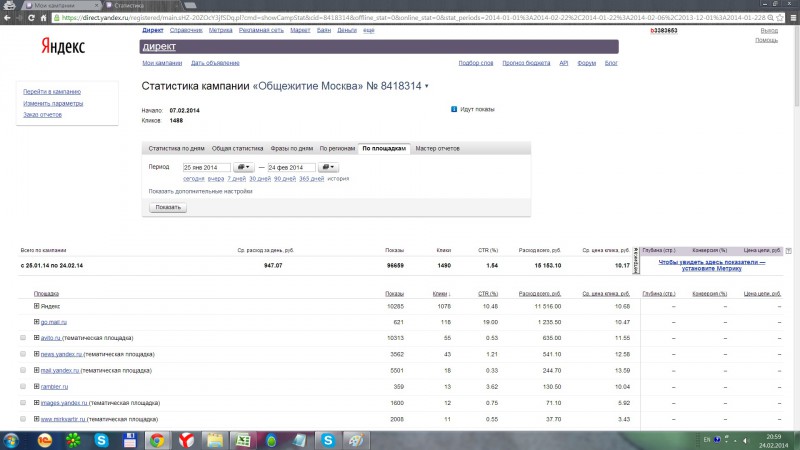The height and width of the screenshot is (450, 800).
Task: Open 'Изменить параметры' link
Action: click(53, 104)
